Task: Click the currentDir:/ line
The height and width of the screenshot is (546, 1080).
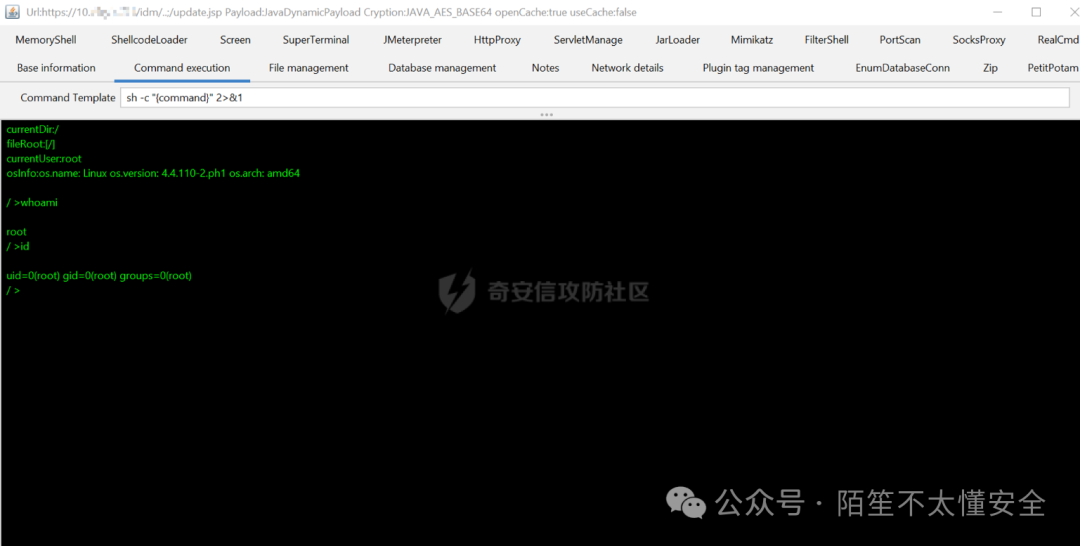Action: click(32, 129)
